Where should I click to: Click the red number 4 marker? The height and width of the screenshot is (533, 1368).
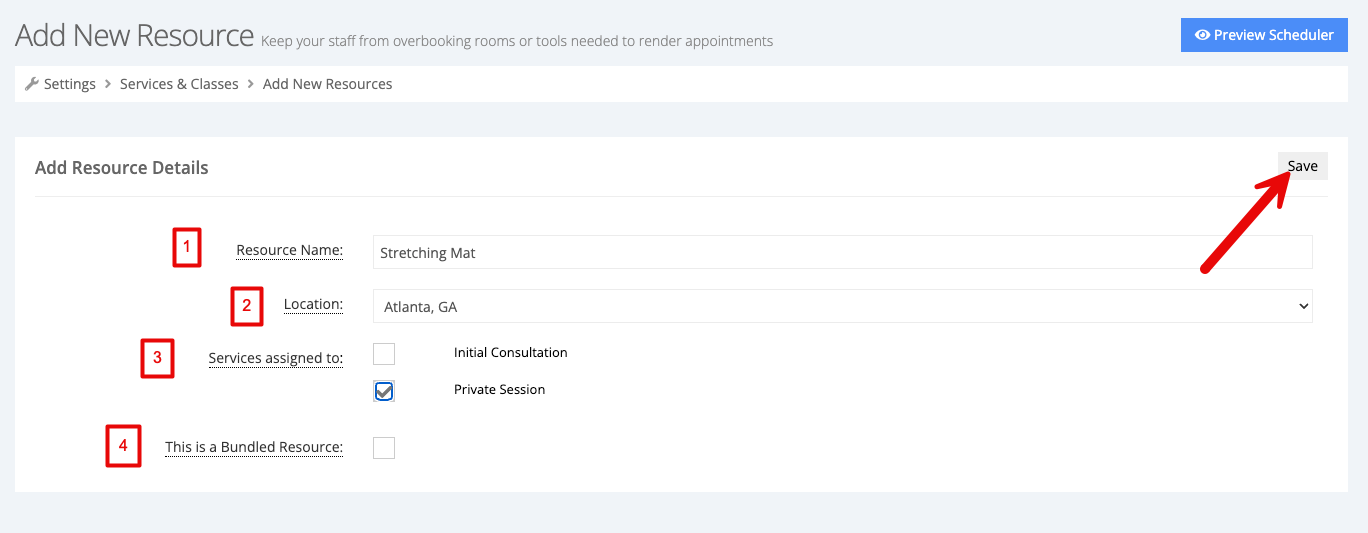pyautogui.click(x=123, y=446)
